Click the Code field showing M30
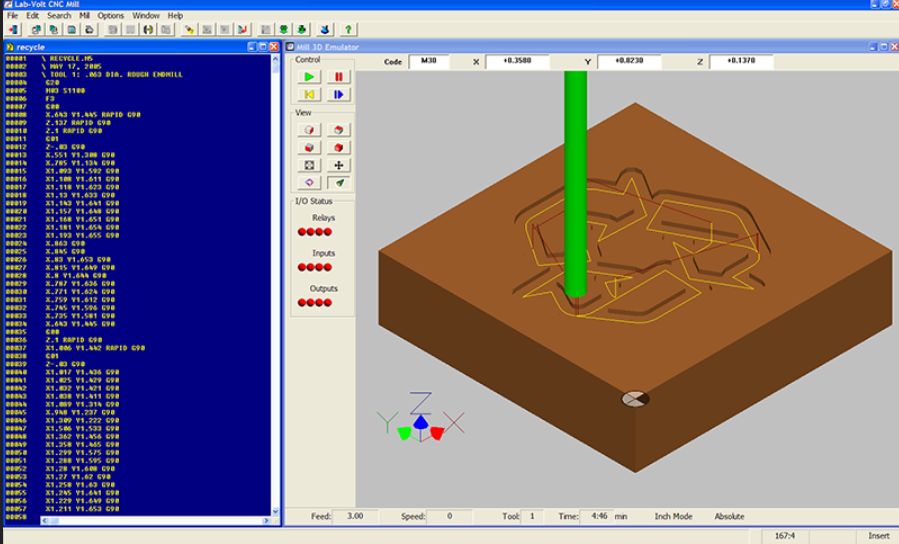Viewport: 899px width, 544px height. tap(428, 61)
